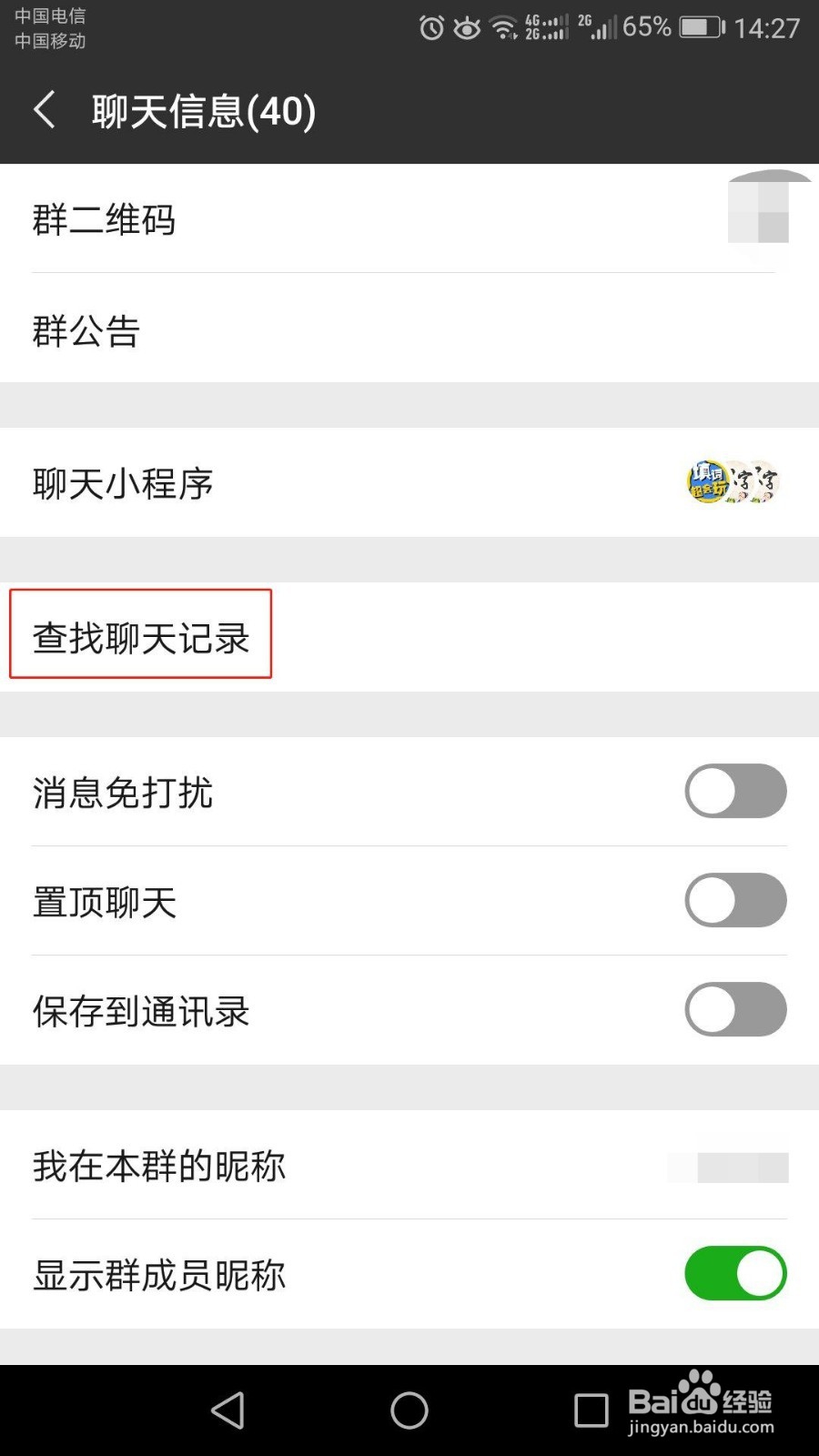Tap the blurred nickname value field
819x1456 pixels.
coord(728,1167)
